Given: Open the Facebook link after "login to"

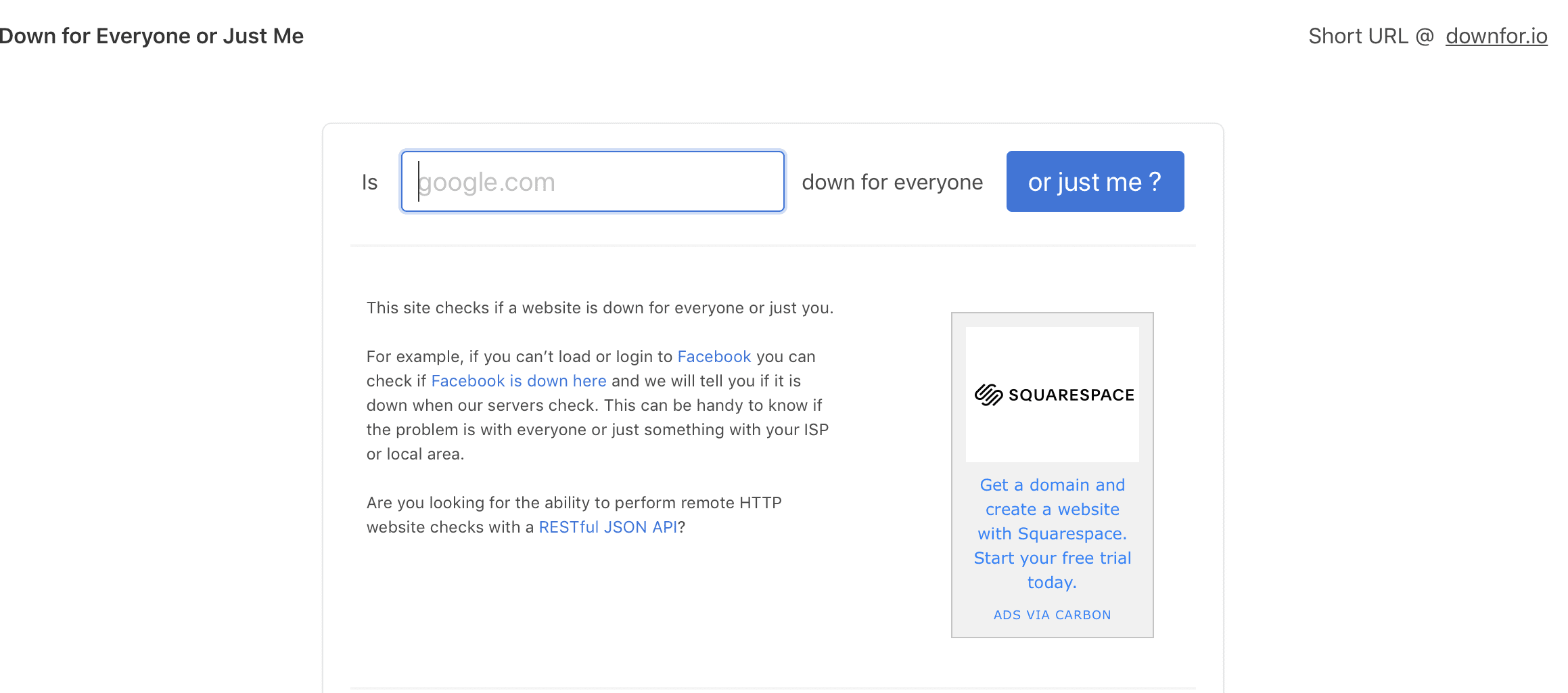Looking at the screenshot, I should 714,357.
